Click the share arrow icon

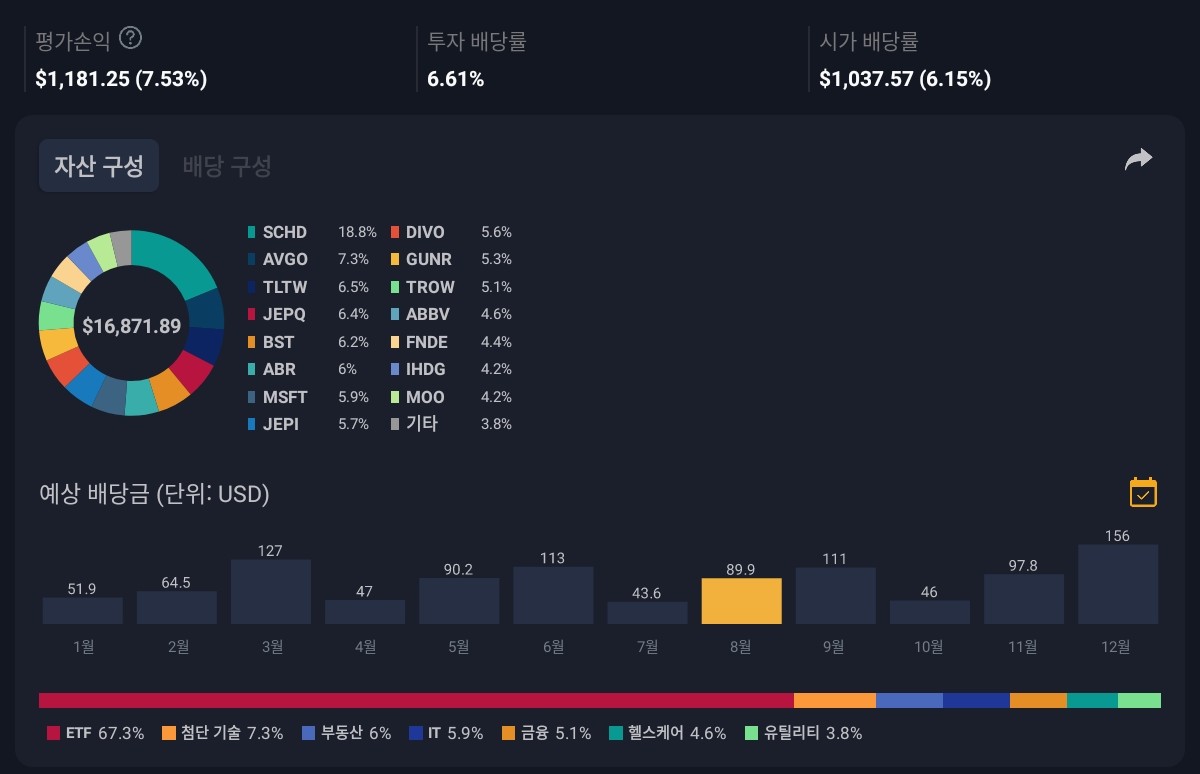[x=1139, y=159]
